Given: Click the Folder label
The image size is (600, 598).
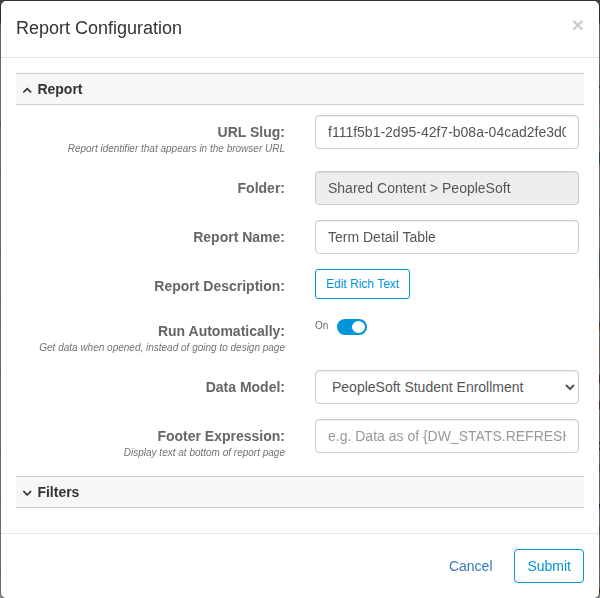Looking at the screenshot, I should pos(261,188).
